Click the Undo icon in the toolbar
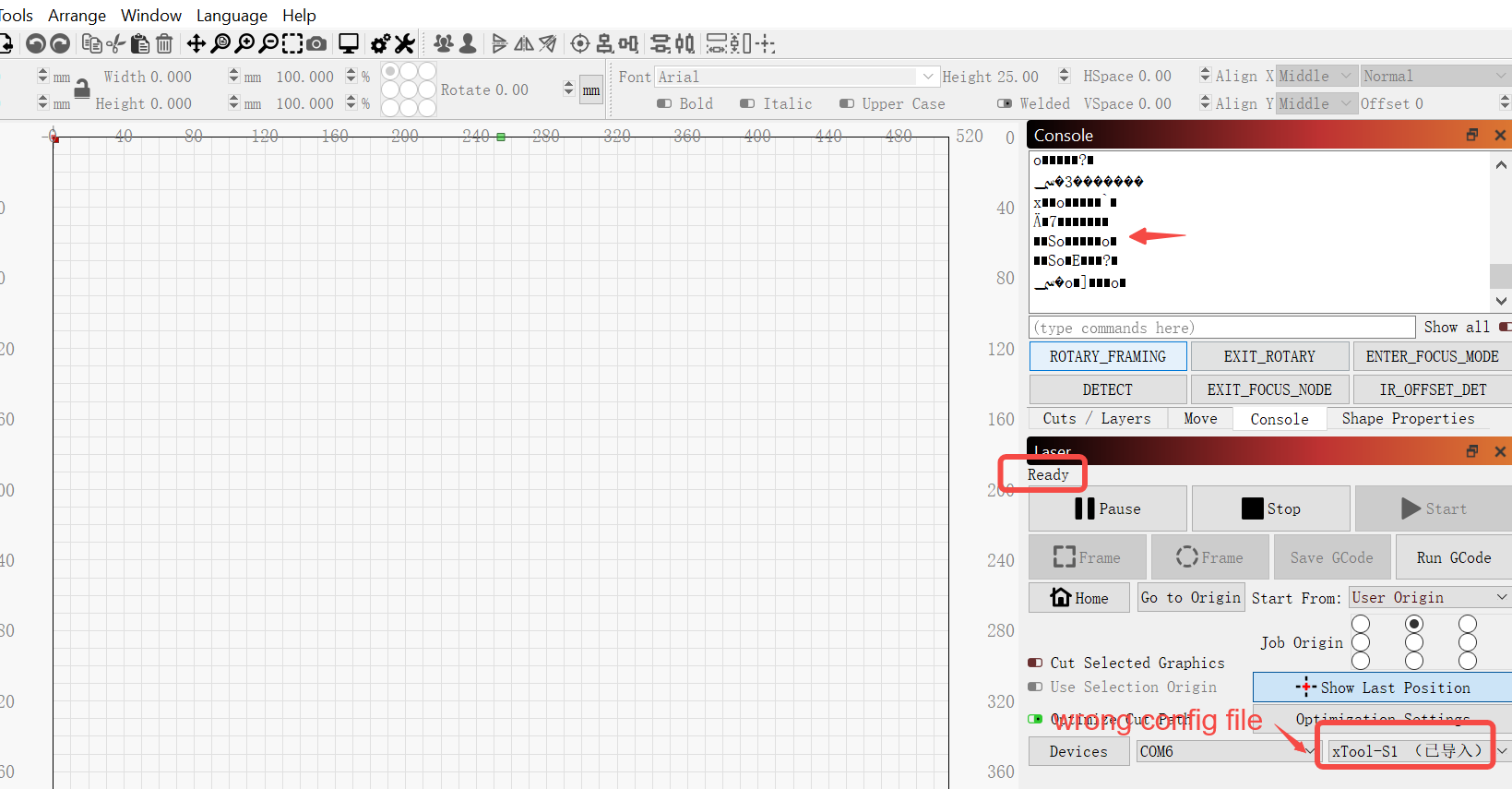This screenshot has height=789, width=1512. (x=35, y=43)
